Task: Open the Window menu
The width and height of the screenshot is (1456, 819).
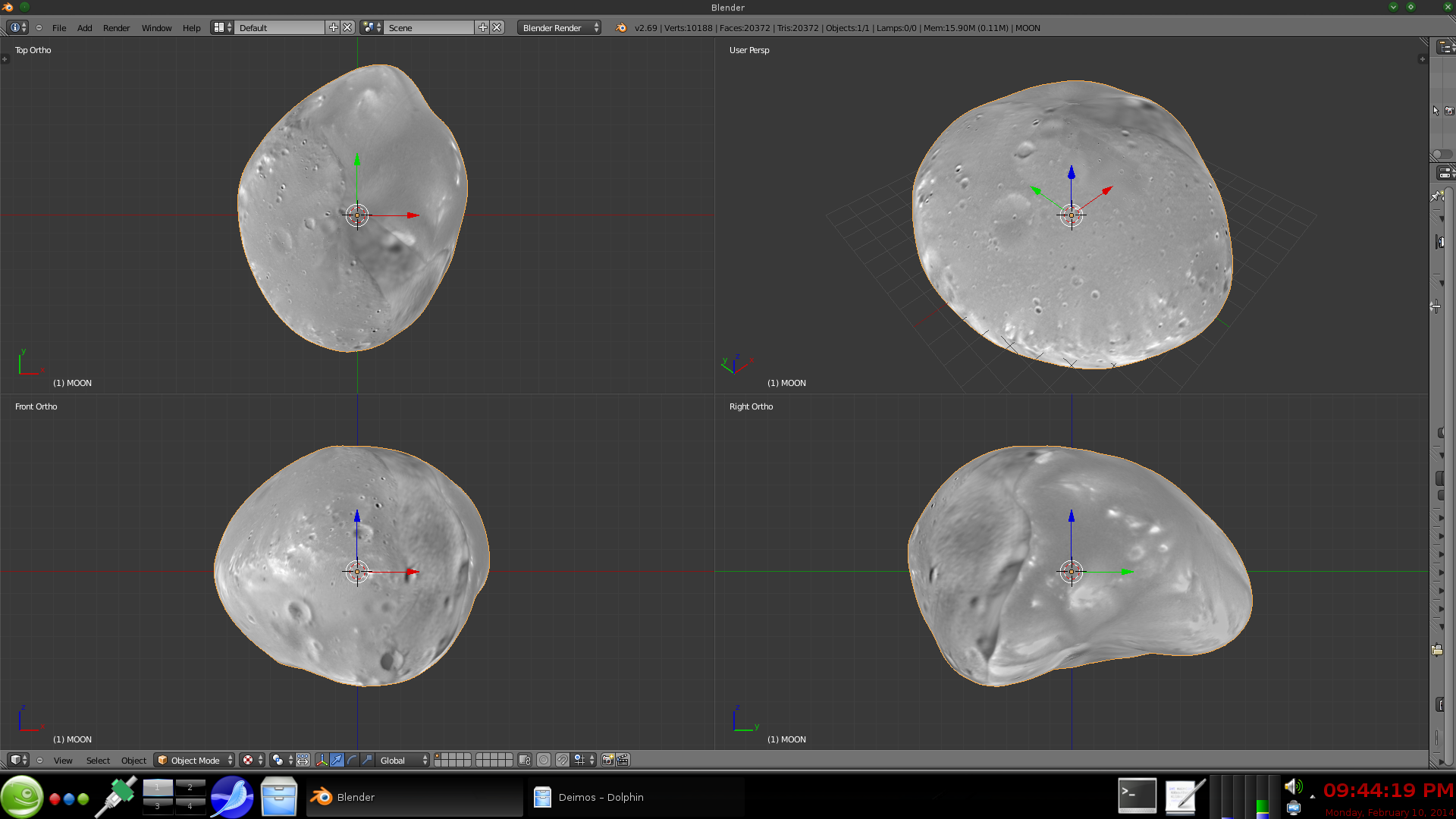Action: (x=157, y=28)
